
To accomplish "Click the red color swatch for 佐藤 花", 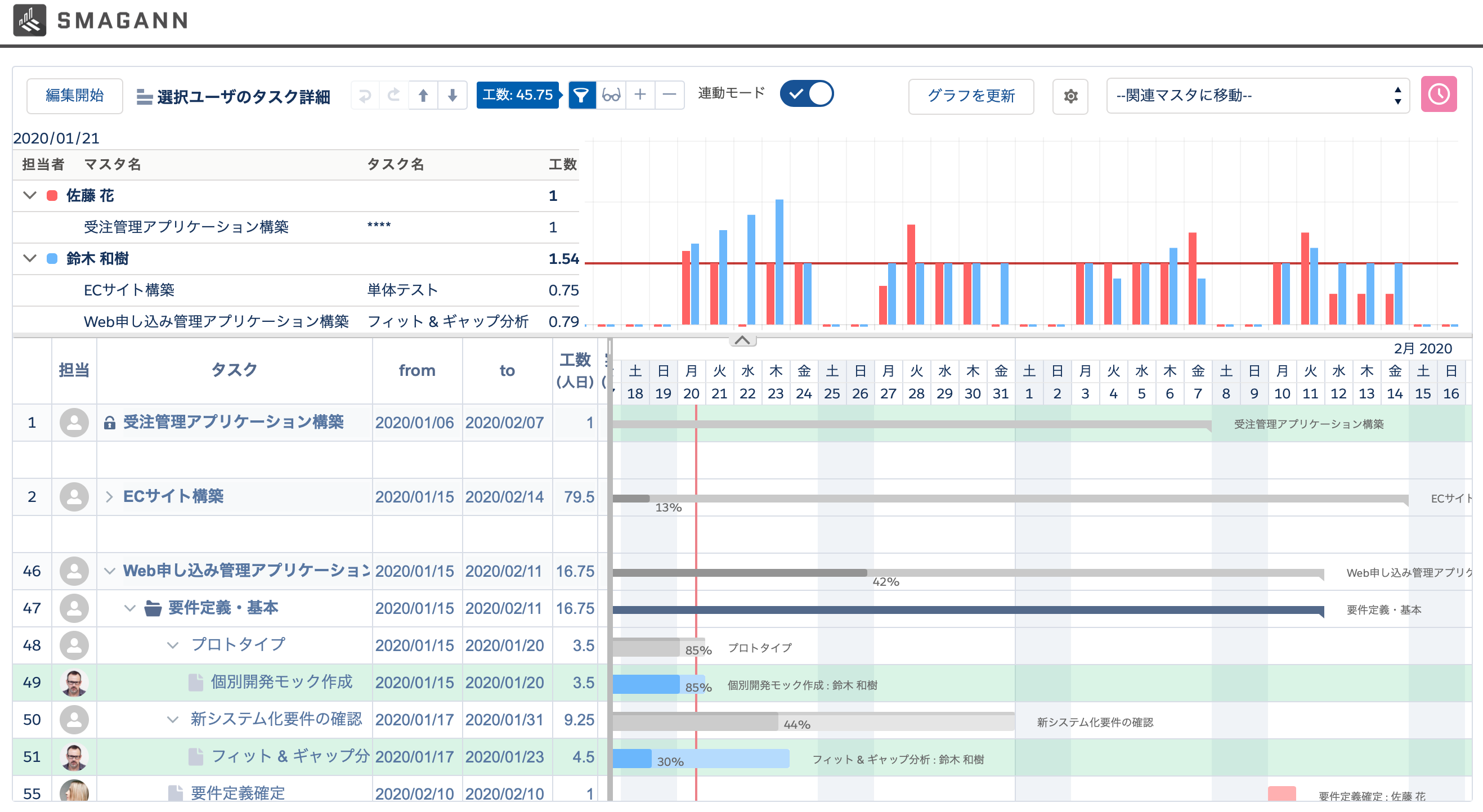I will tap(52, 196).
